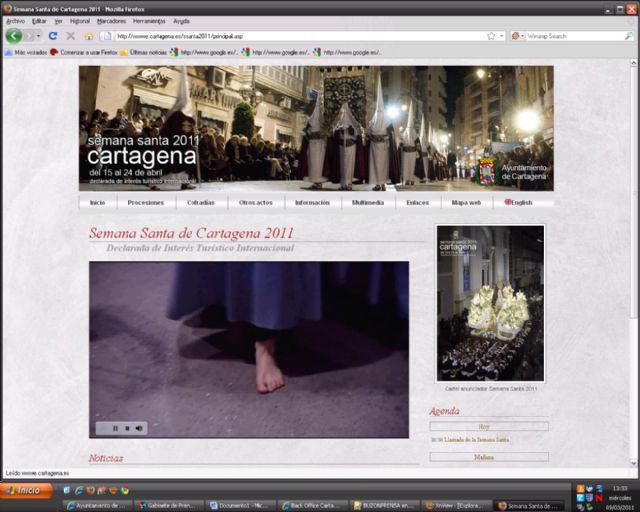The image size is (640, 512).
Task: Open the search engine selector dropdown
Action: pyautogui.click(x=523, y=36)
